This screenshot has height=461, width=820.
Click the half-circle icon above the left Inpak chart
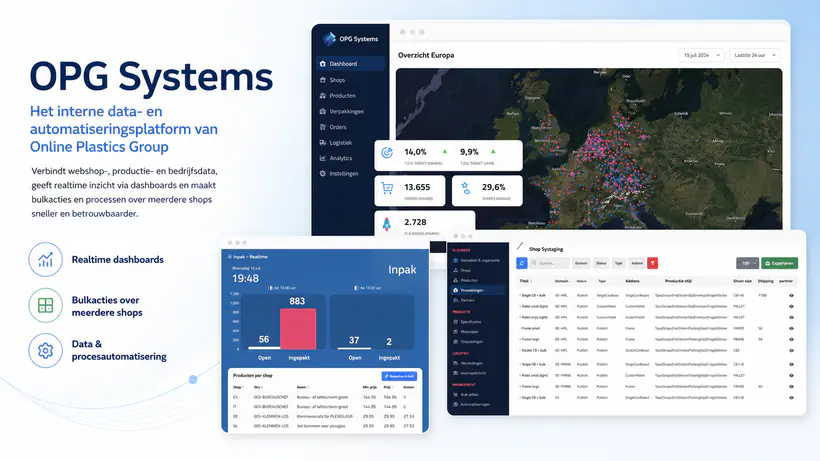270,288
